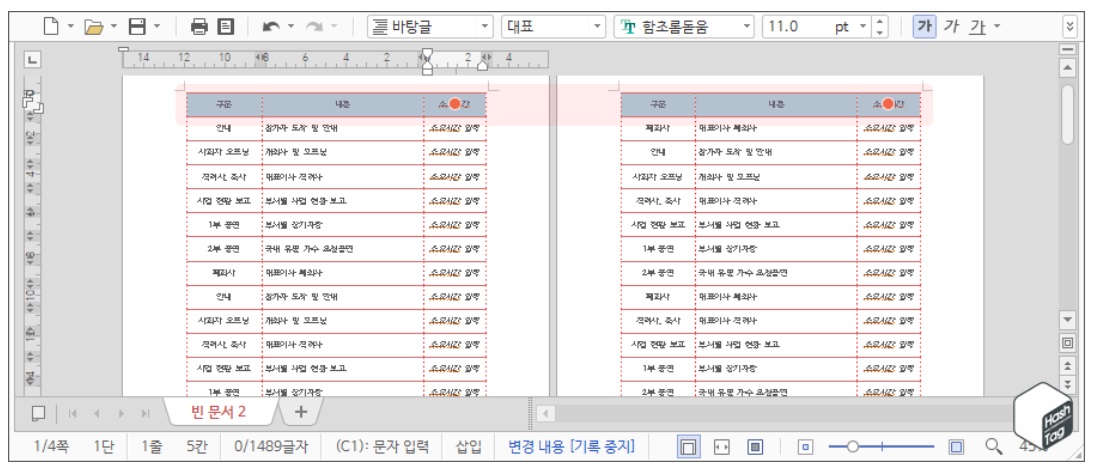The width and height of the screenshot is (1093, 468).
Task: Toggle bold formatting
Action: click(x=924, y=27)
